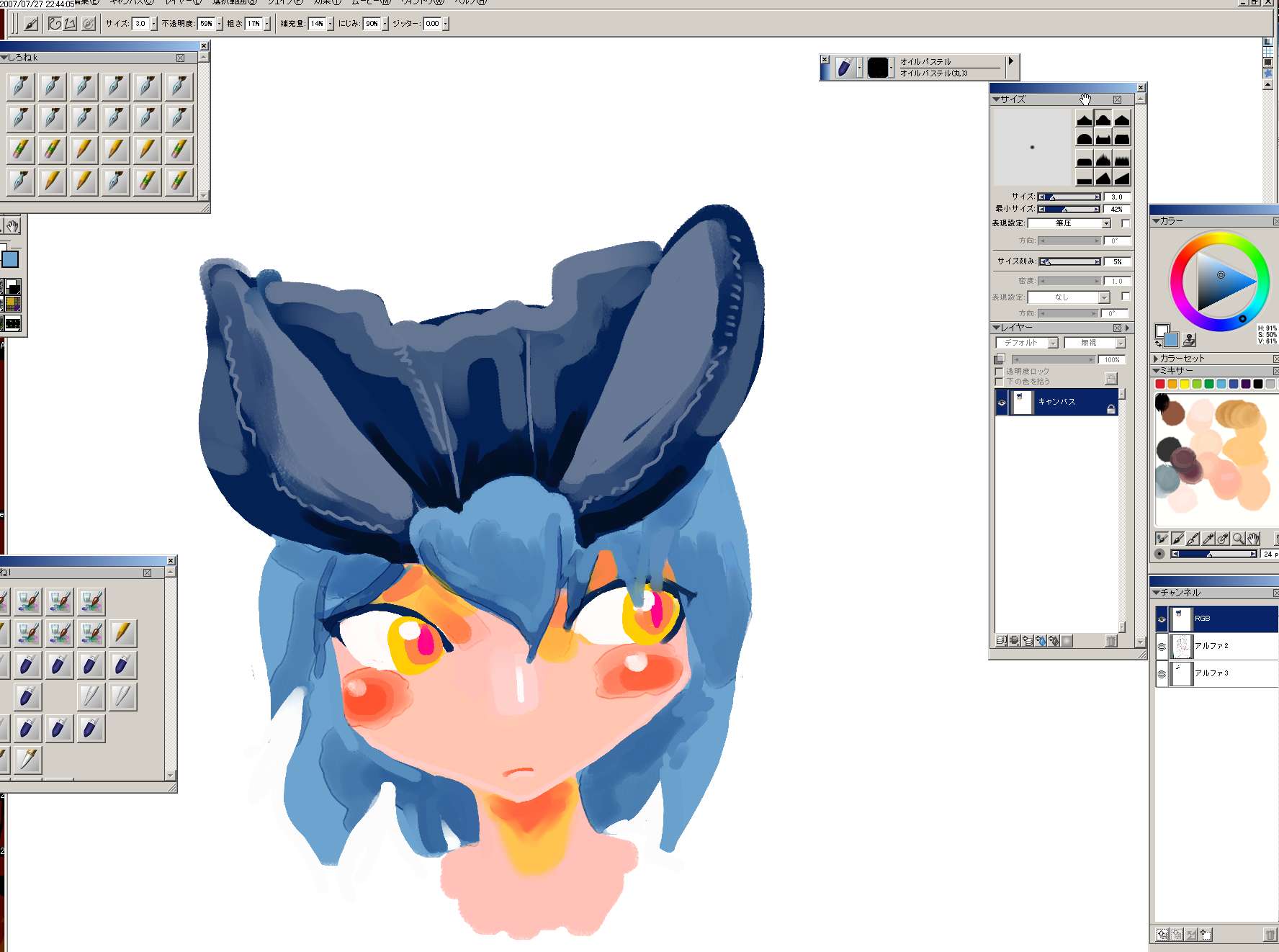Hide the キャンバス layer eye icon
Screen dimensions: 1279x952
click(1002, 403)
